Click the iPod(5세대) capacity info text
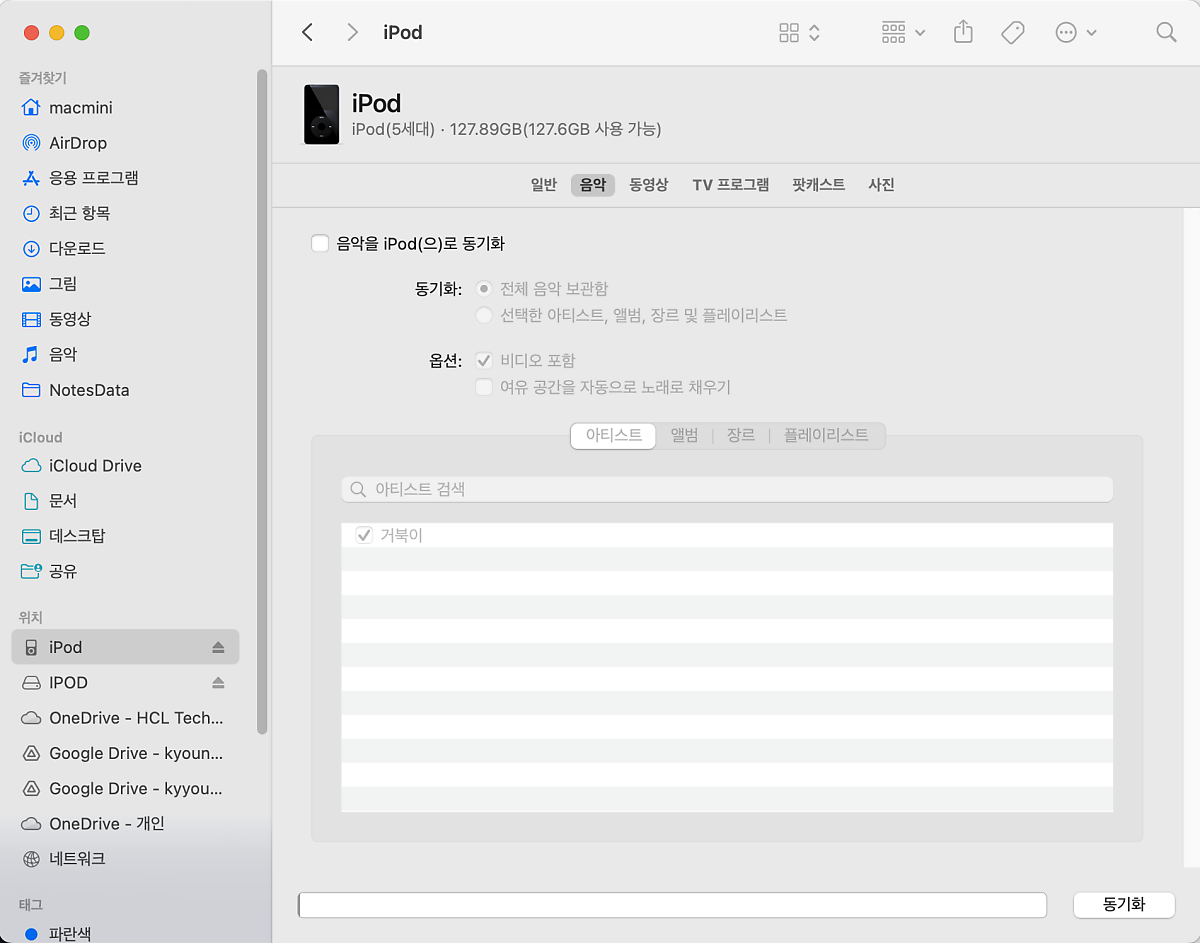 [x=507, y=129]
